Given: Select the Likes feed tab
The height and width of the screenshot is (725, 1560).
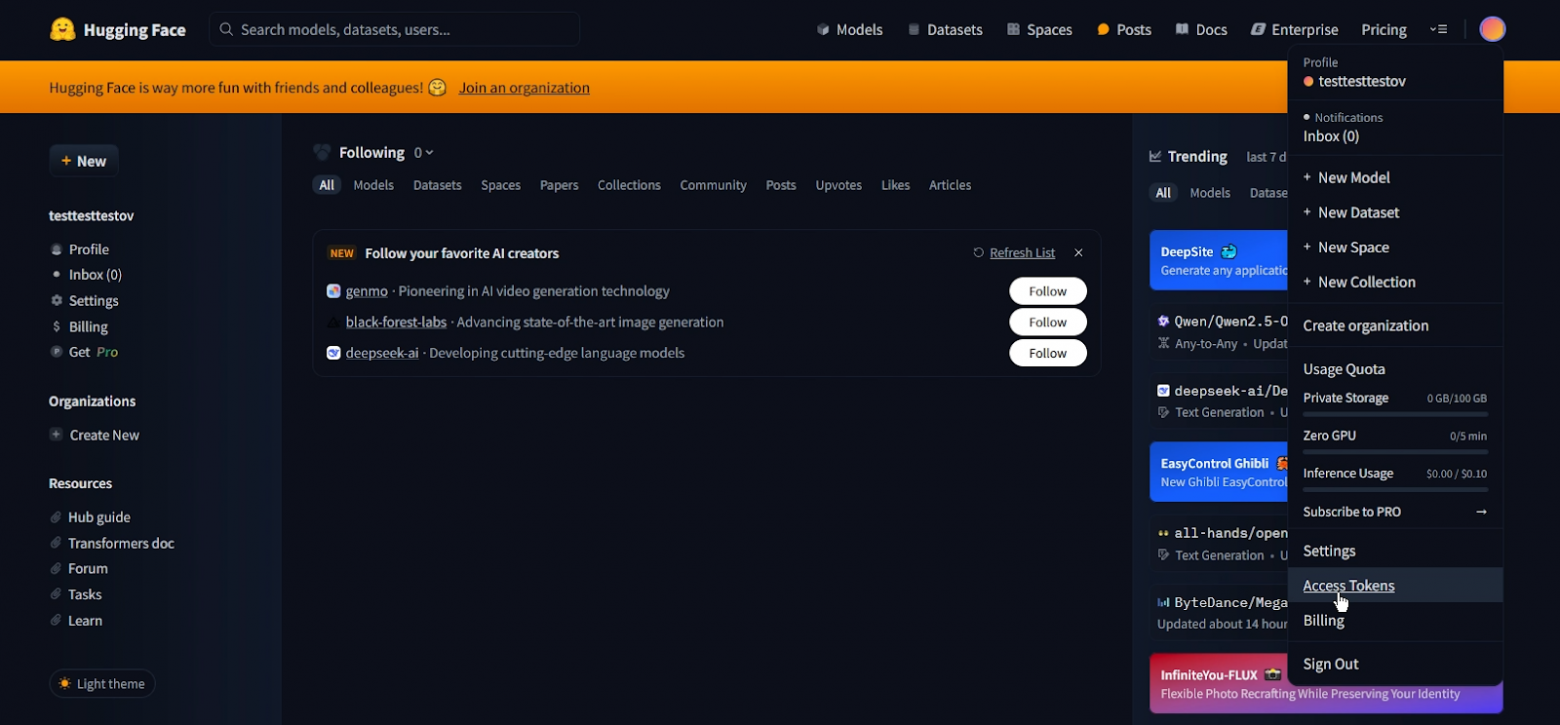Looking at the screenshot, I should click(x=895, y=185).
